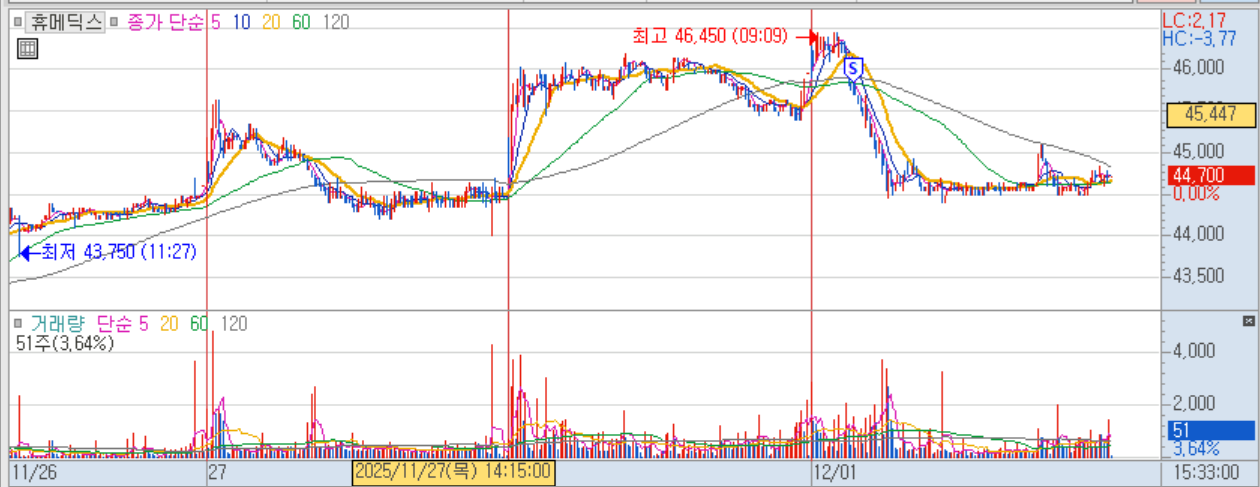Click the 휴메딕스 stock name button
Image resolution: width=1260 pixels, height=487 pixels.
(x=65, y=22)
